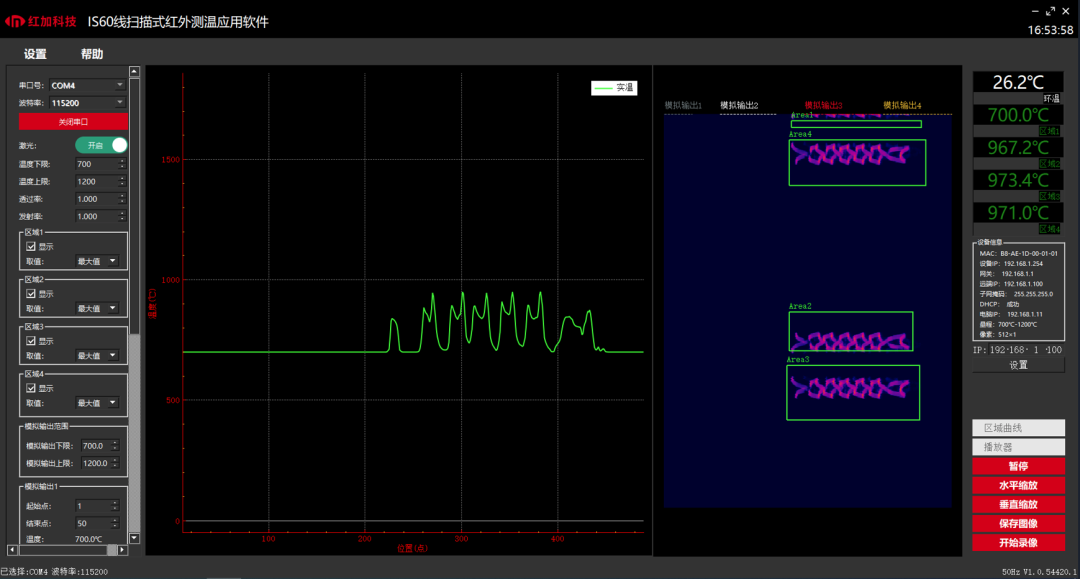Open the 设置 menu

(35, 54)
